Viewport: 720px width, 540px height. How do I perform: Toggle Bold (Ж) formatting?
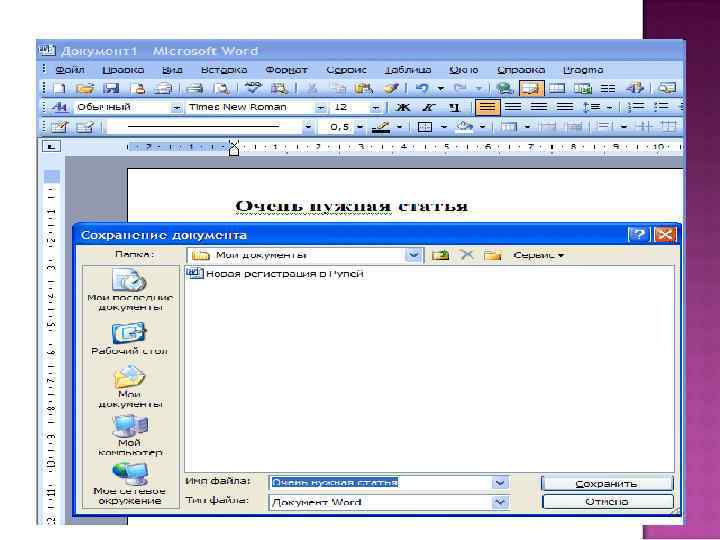click(403, 107)
